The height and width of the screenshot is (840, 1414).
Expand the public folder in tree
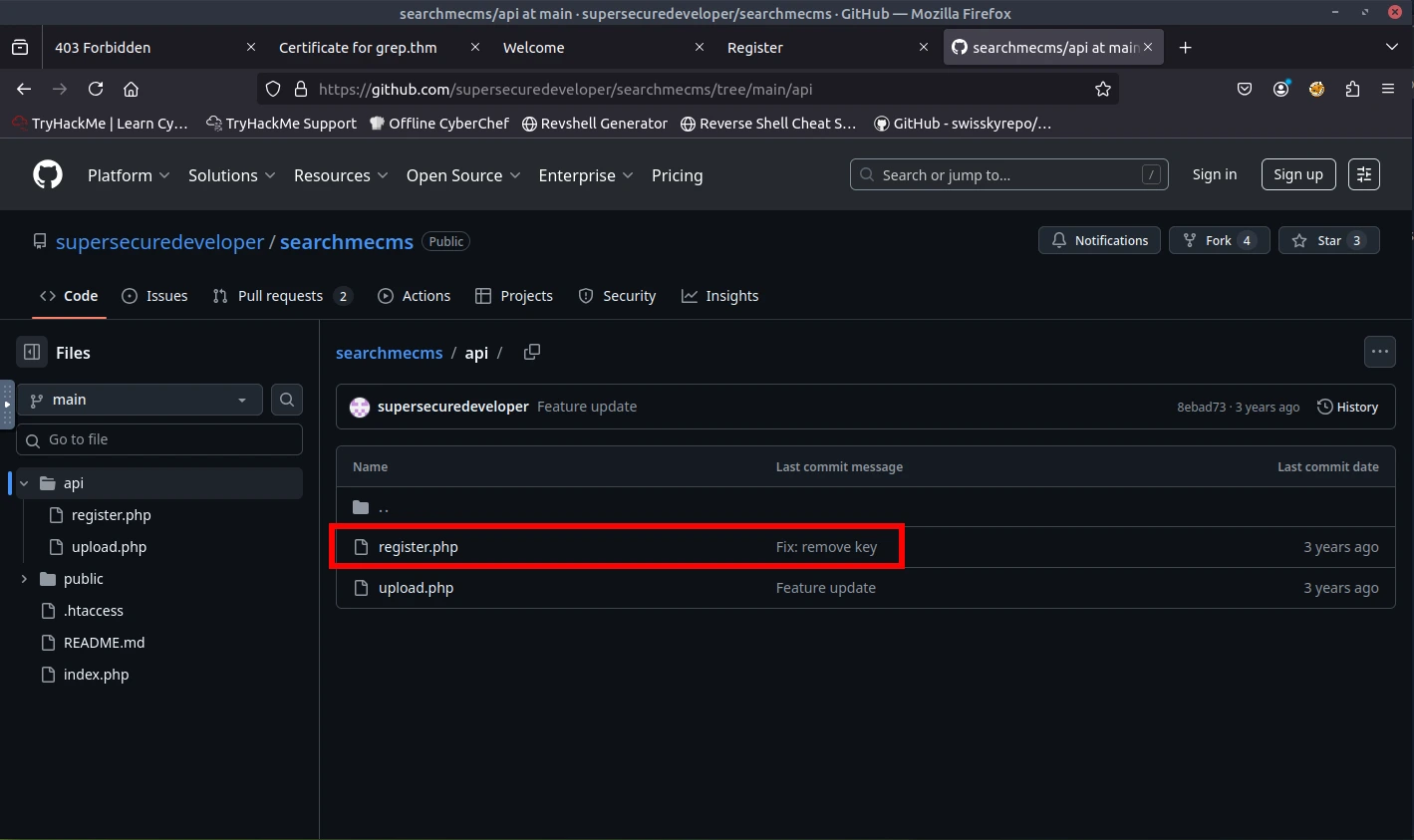[x=24, y=579]
